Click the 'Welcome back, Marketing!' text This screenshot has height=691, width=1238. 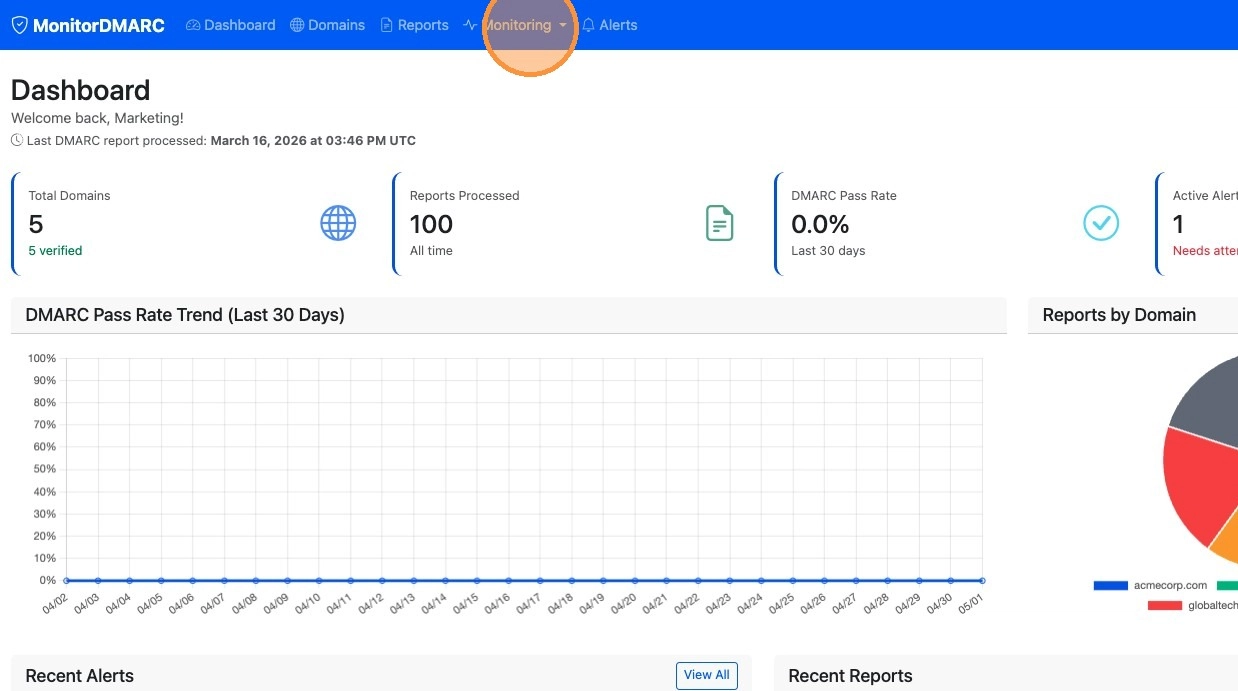tap(97, 118)
